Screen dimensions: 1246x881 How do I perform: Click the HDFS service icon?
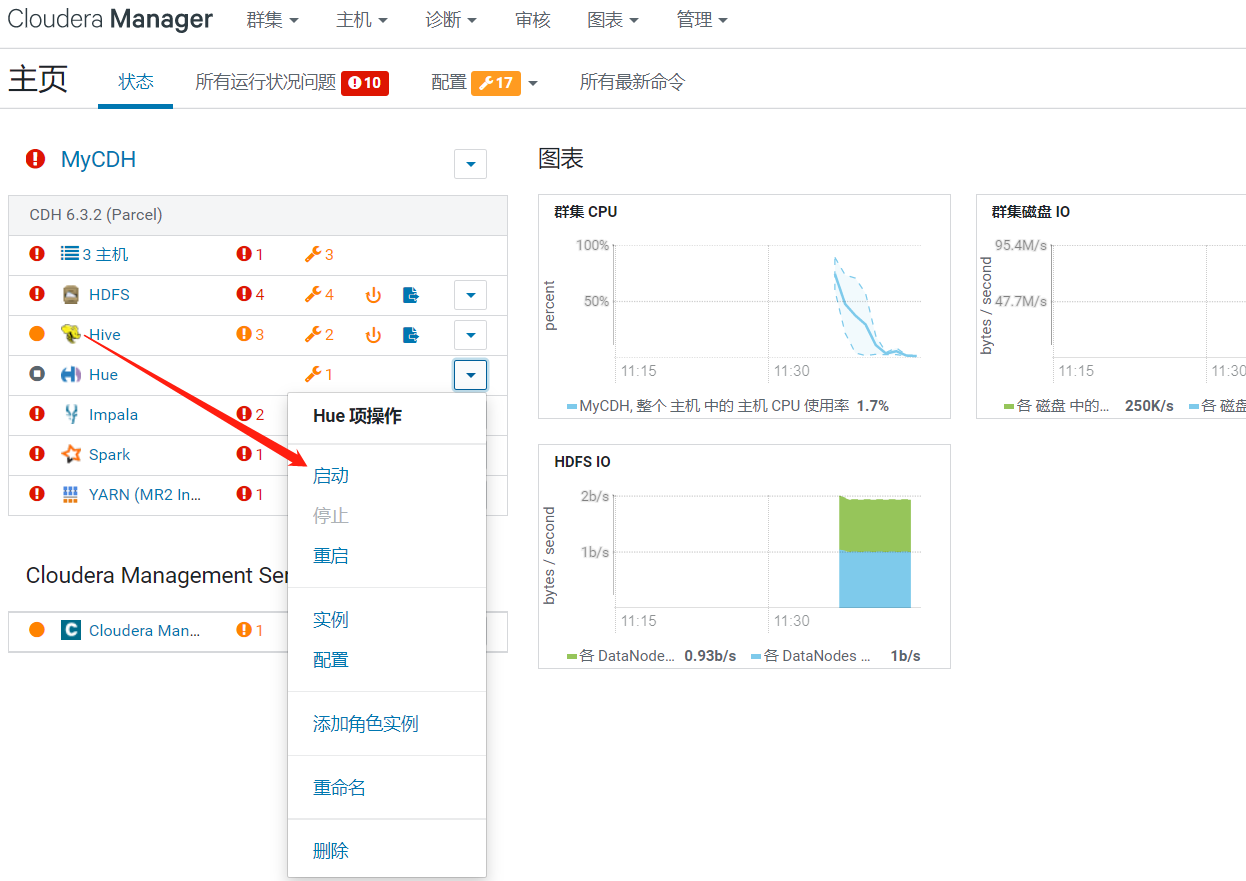(70, 294)
